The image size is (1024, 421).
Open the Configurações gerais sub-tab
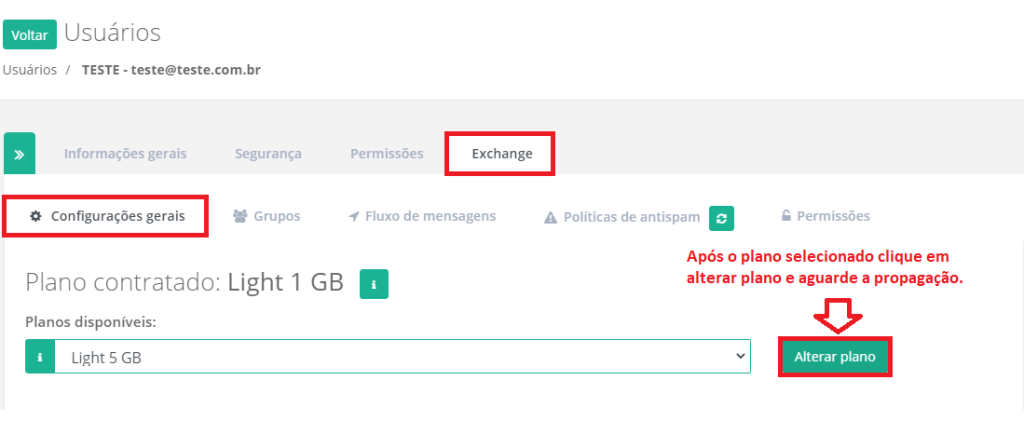(108, 216)
